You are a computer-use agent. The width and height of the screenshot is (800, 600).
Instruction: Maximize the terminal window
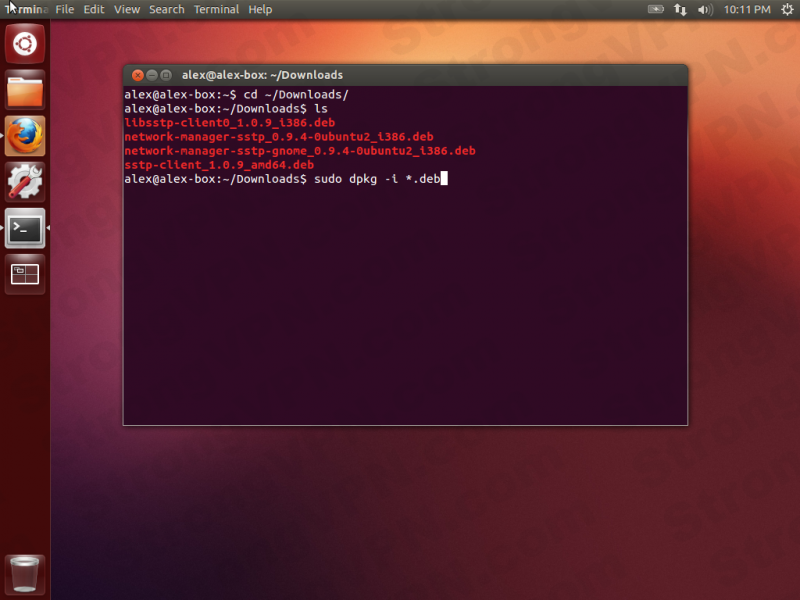point(165,75)
